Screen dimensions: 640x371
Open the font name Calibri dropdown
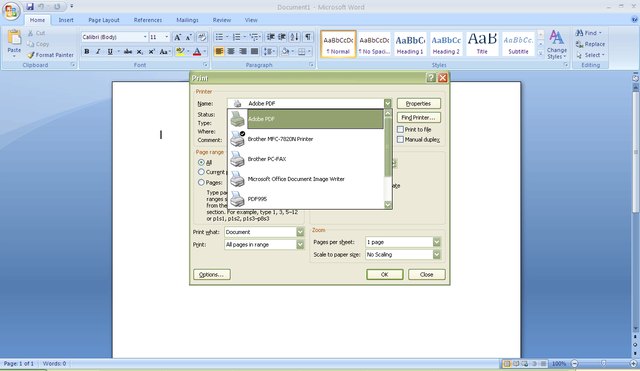pyautogui.click(x=145, y=37)
